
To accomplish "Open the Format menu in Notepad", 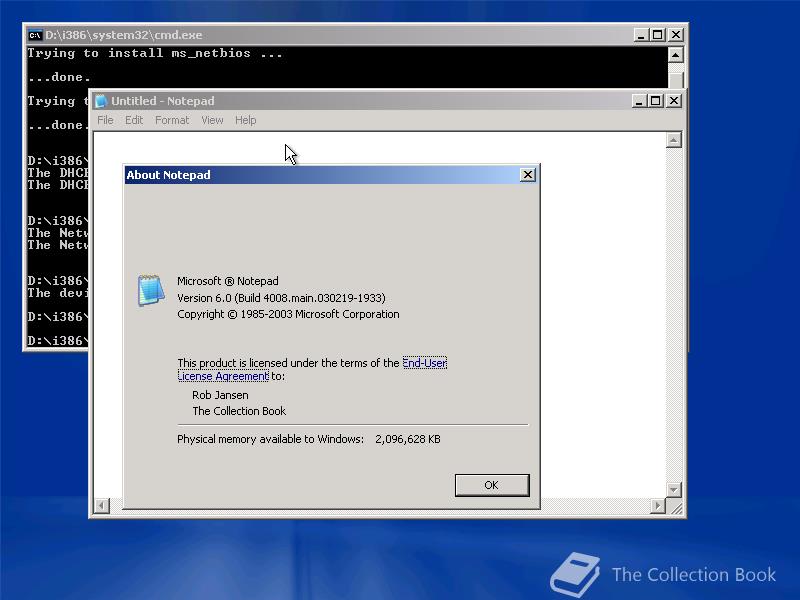I will (x=172, y=120).
